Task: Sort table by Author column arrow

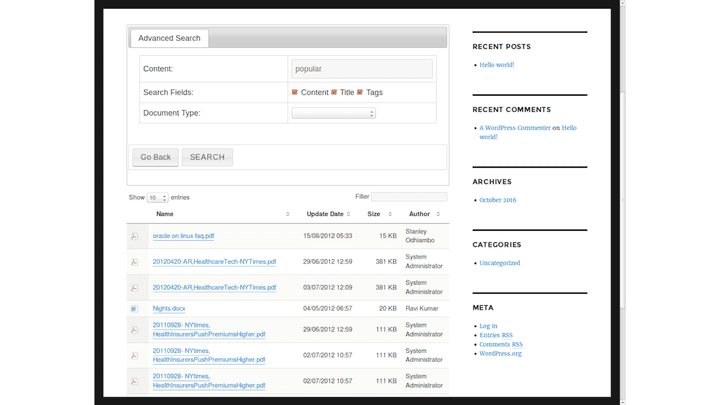Action: pyautogui.click(x=438, y=214)
